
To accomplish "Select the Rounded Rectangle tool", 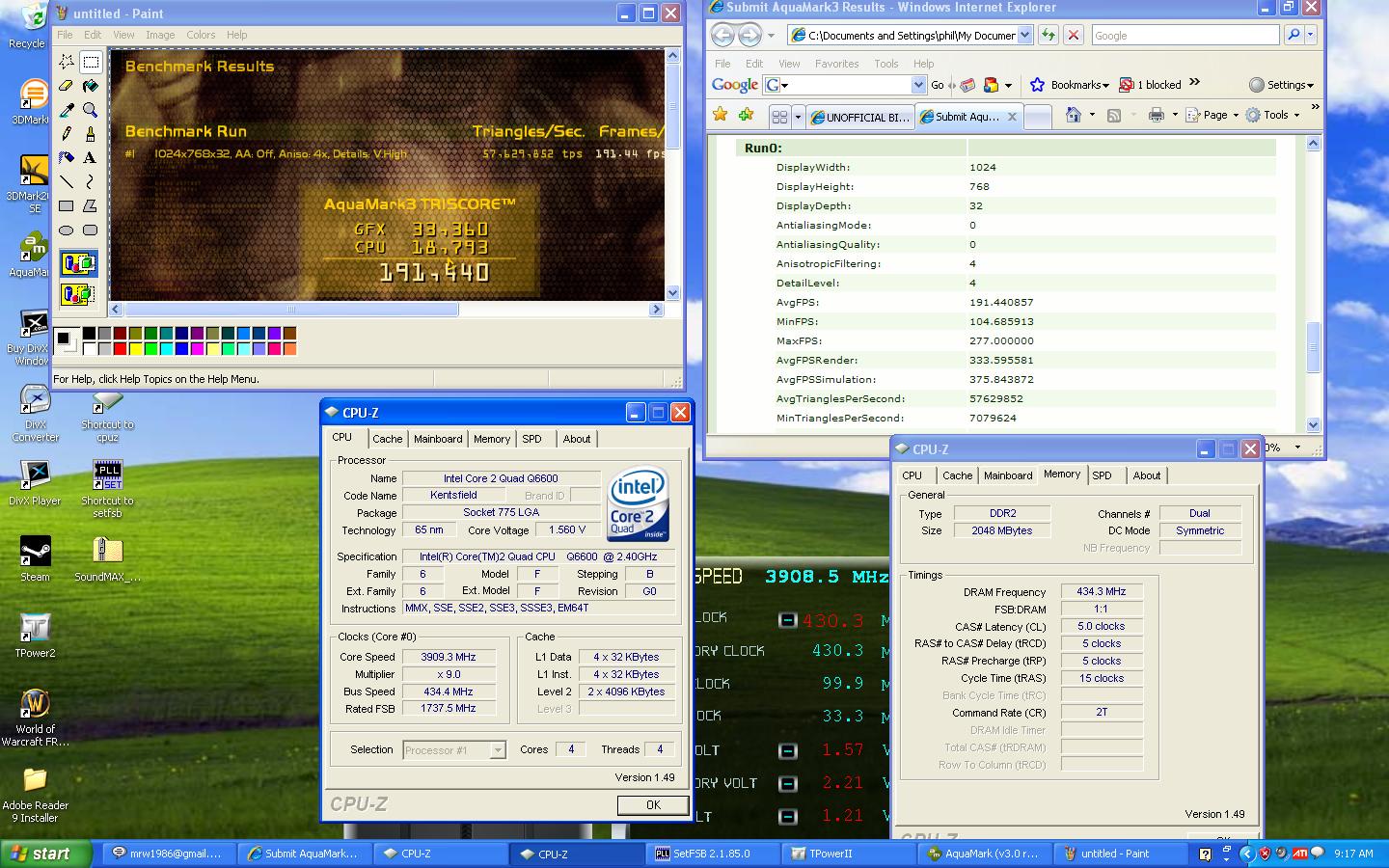I will (x=91, y=231).
